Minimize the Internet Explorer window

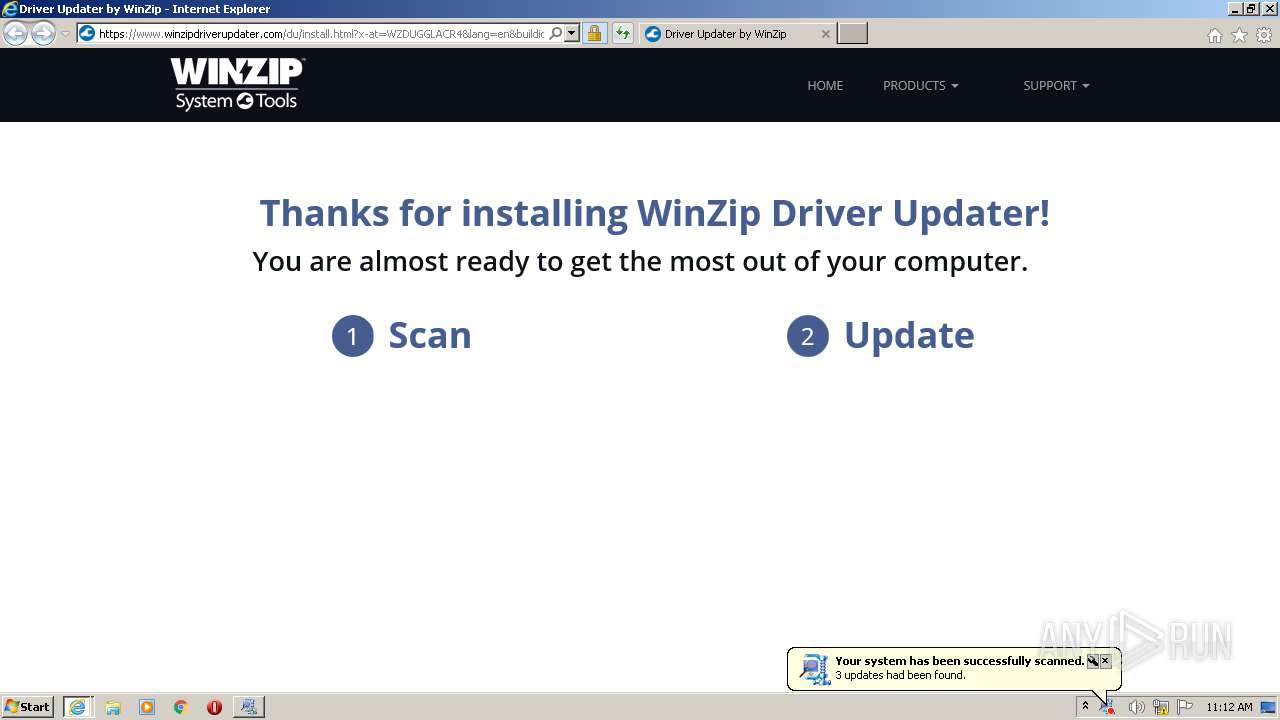pos(1234,8)
